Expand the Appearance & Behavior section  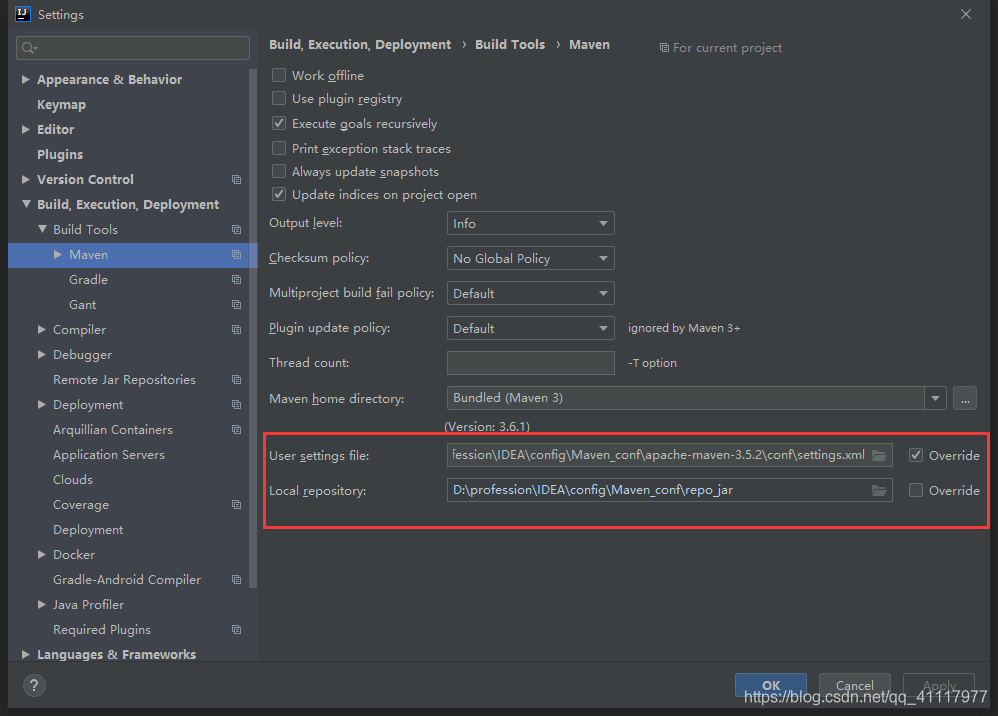pos(25,80)
